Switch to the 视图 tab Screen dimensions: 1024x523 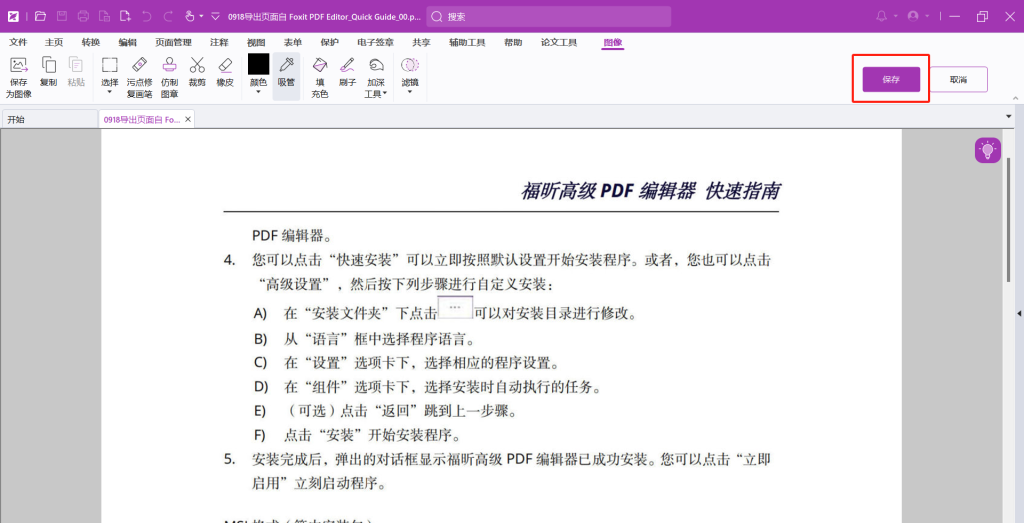click(x=256, y=42)
